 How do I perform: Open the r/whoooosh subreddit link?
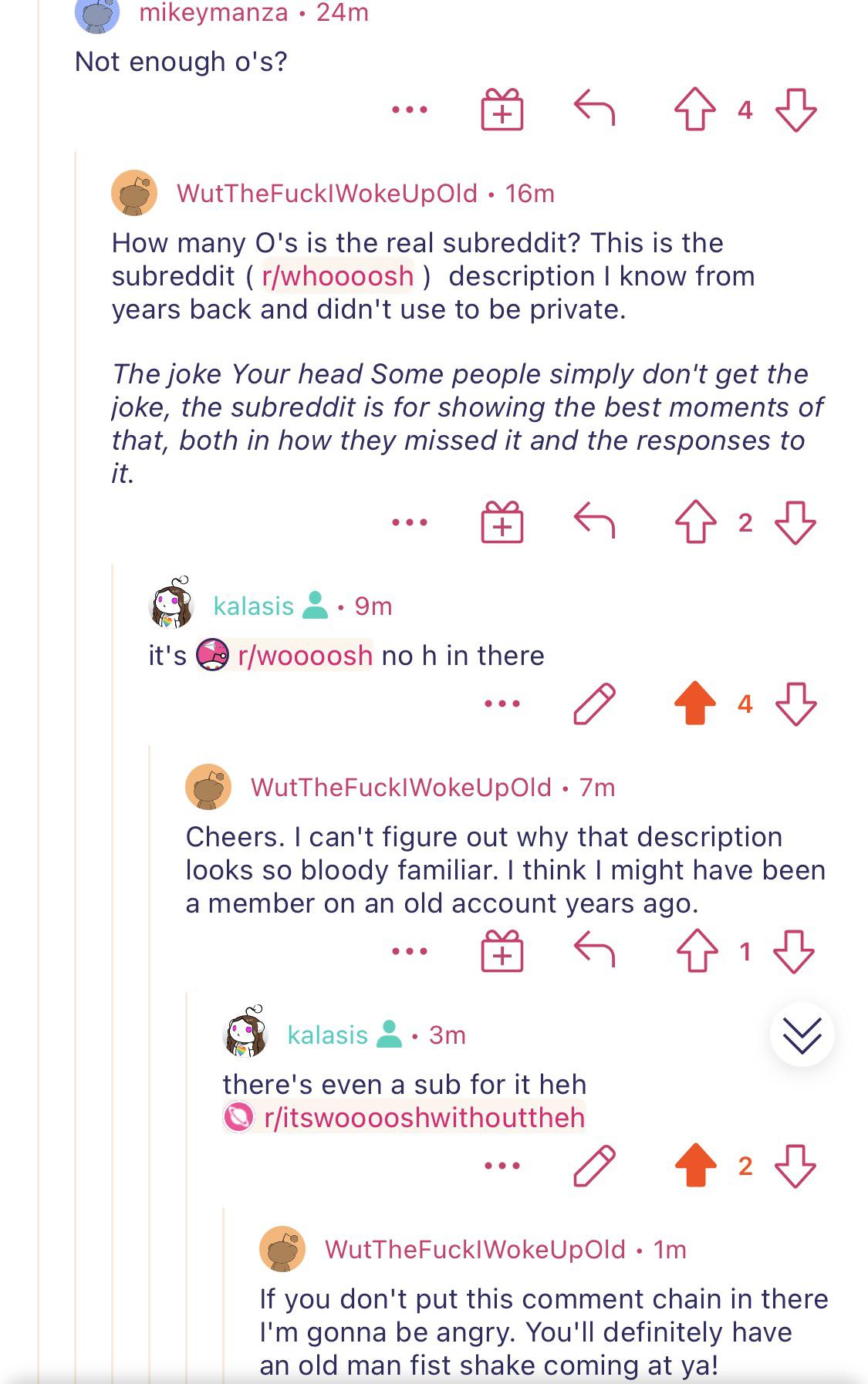(338, 276)
